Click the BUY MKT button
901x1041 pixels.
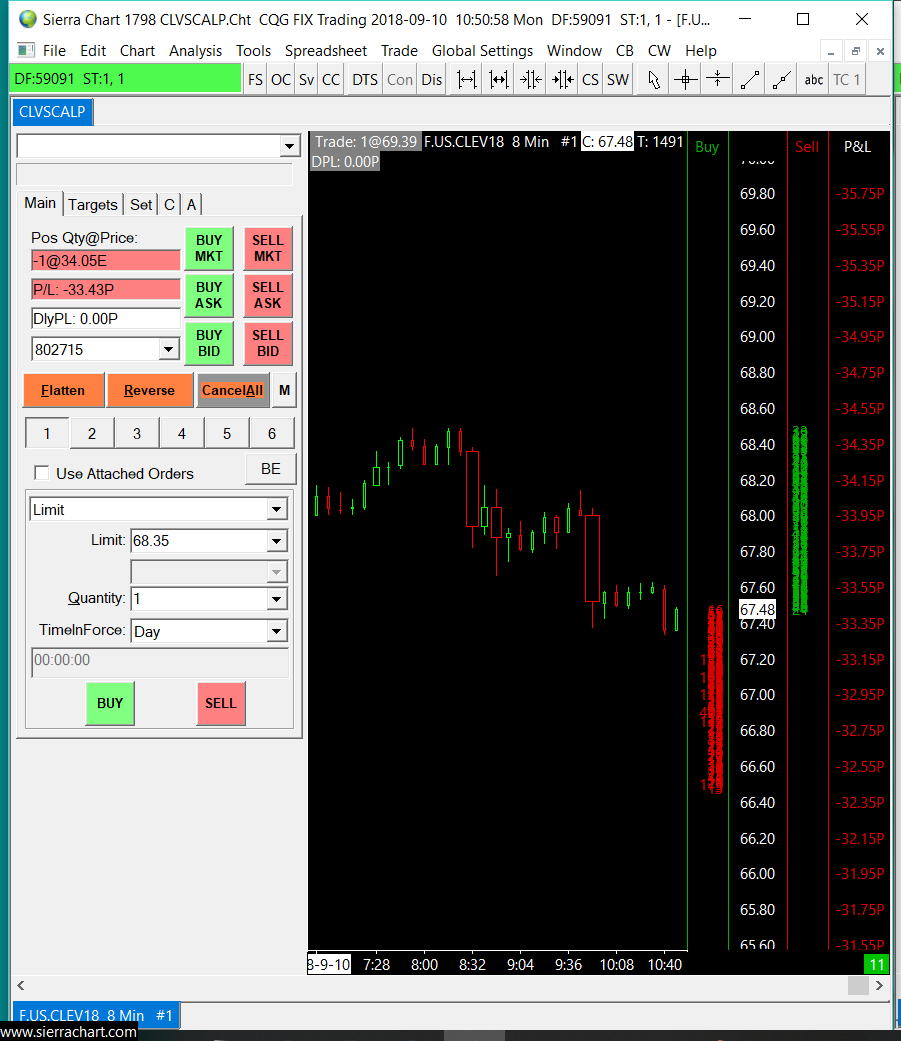tap(208, 248)
